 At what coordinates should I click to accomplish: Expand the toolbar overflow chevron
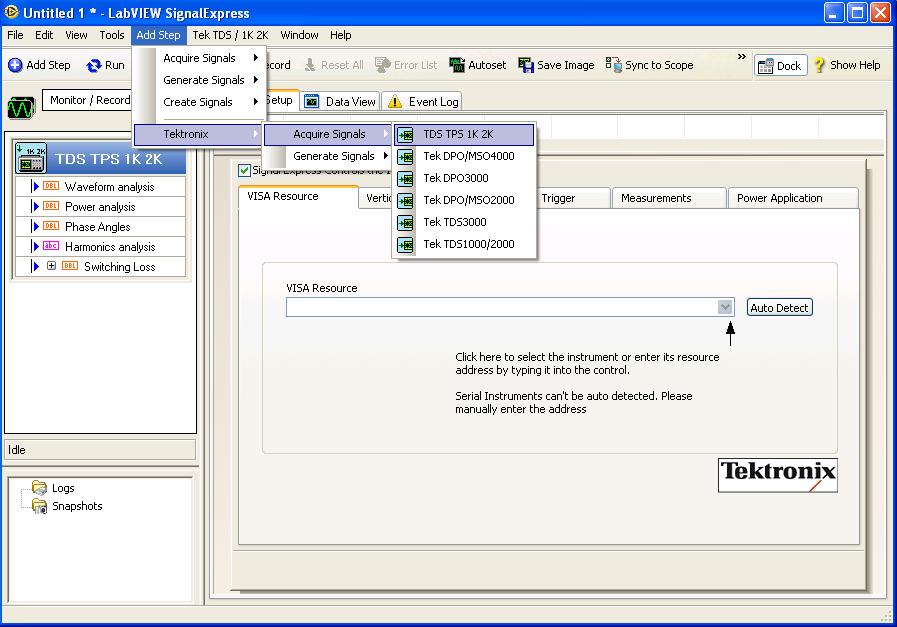(x=741, y=57)
